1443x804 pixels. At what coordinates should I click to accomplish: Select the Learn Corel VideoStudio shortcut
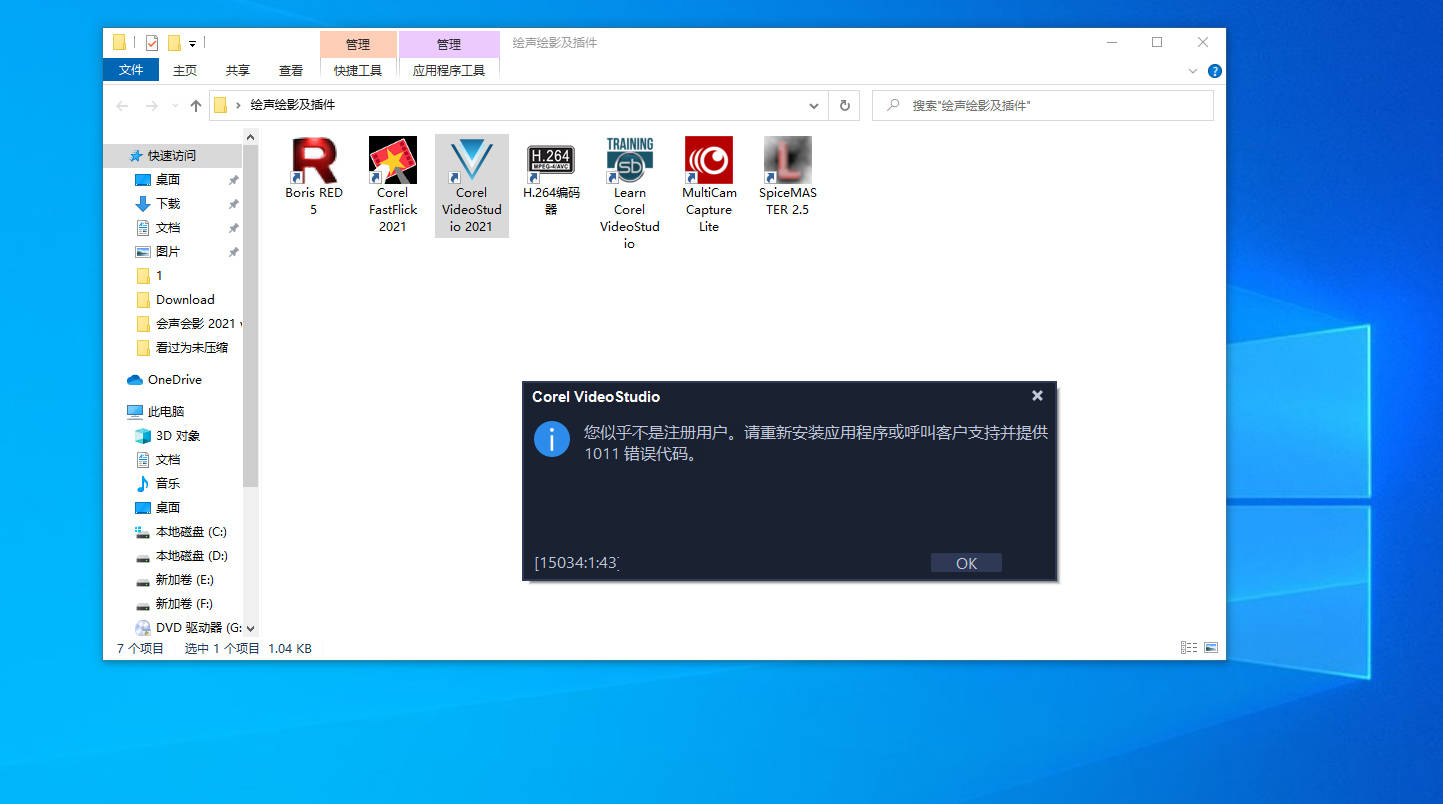click(x=630, y=194)
